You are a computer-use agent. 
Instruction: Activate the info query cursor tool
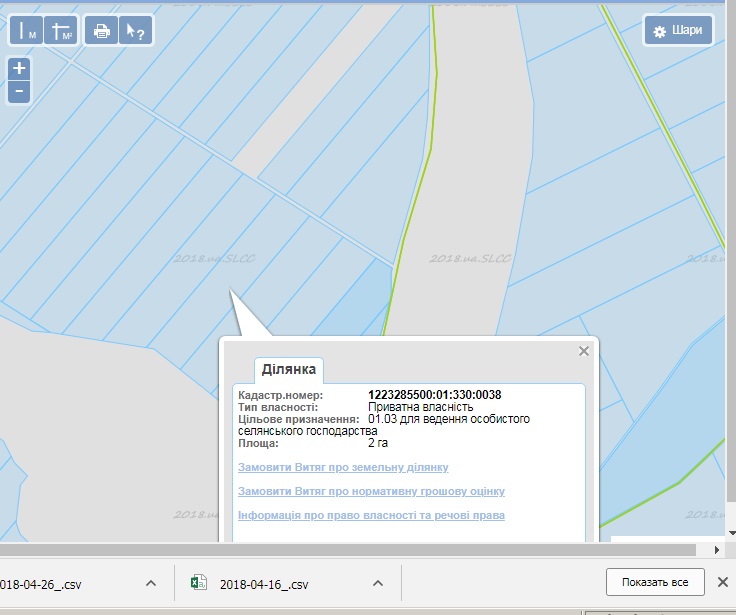point(135,31)
